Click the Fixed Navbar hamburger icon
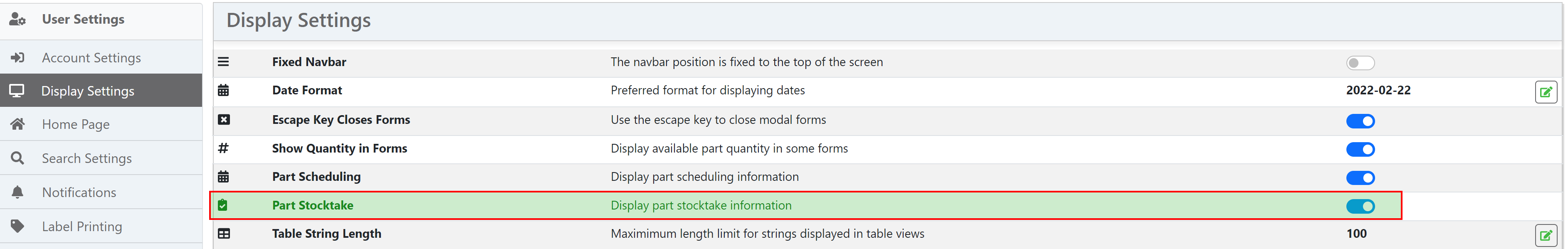Screen dimensions: 1568x249 point(224,62)
